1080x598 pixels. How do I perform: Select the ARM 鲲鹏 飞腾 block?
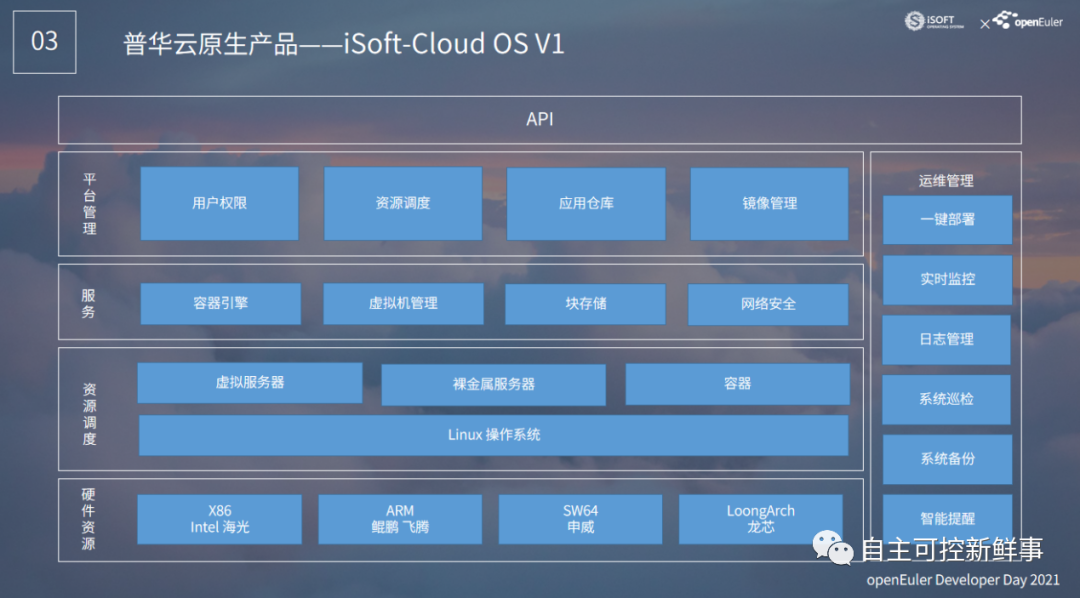(x=399, y=519)
